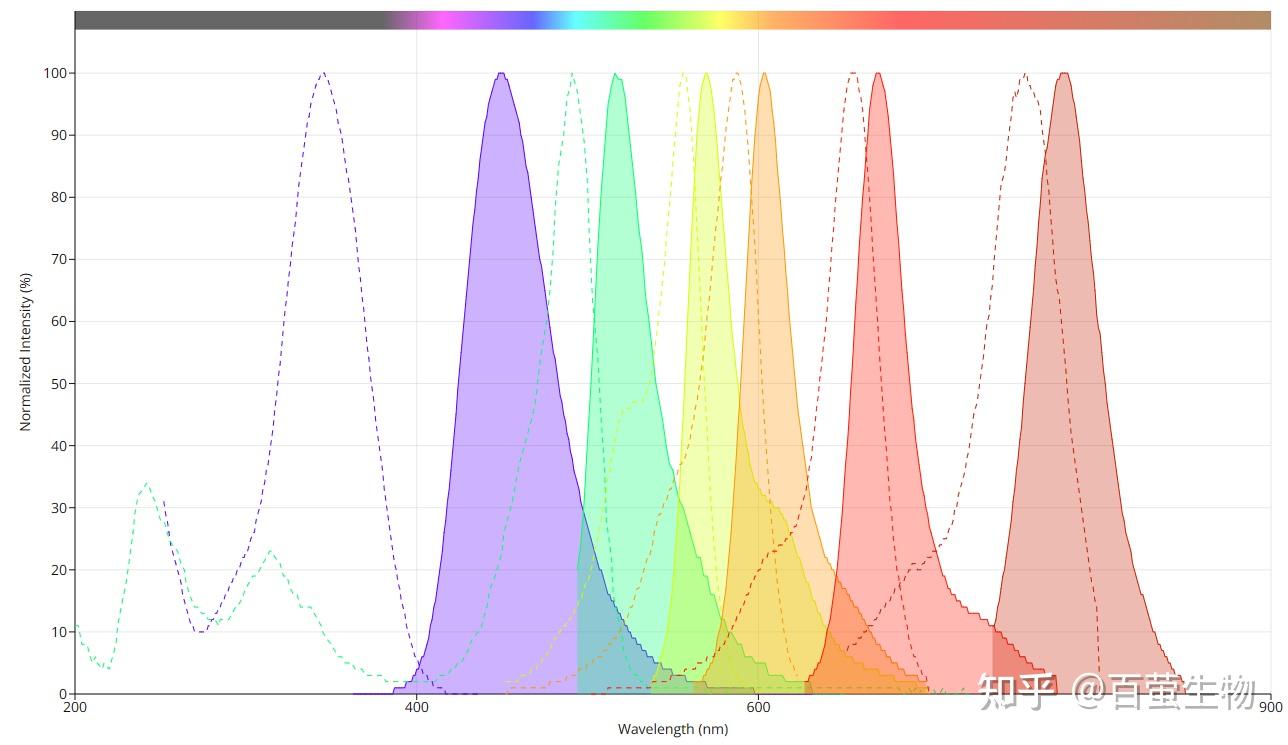Select the y-axis tick label "40"
The height and width of the screenshot is (745, 1288).
(x=58, y=445)
